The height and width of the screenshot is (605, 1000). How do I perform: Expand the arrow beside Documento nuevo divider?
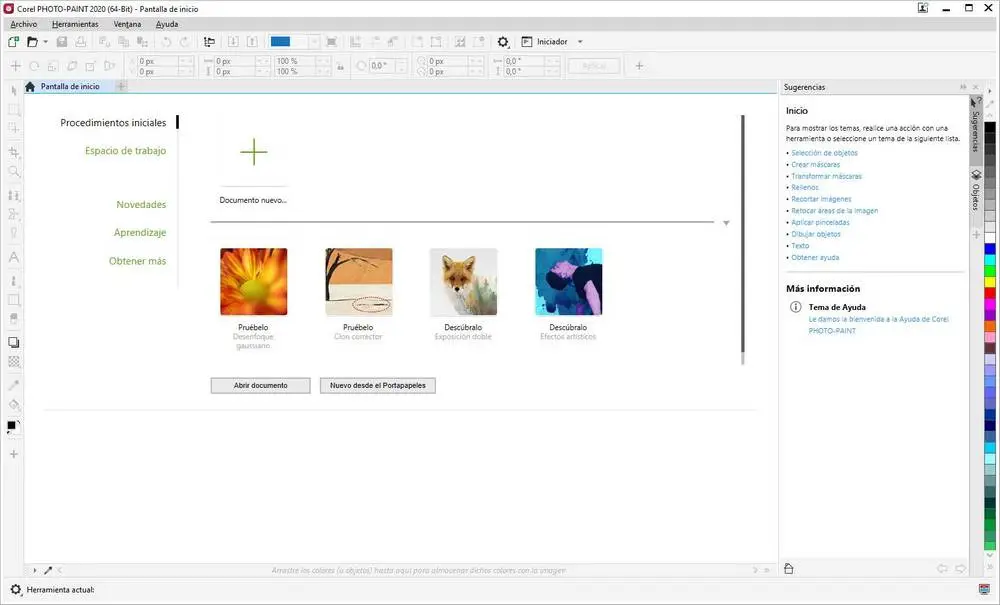click(x=726, y=223)
